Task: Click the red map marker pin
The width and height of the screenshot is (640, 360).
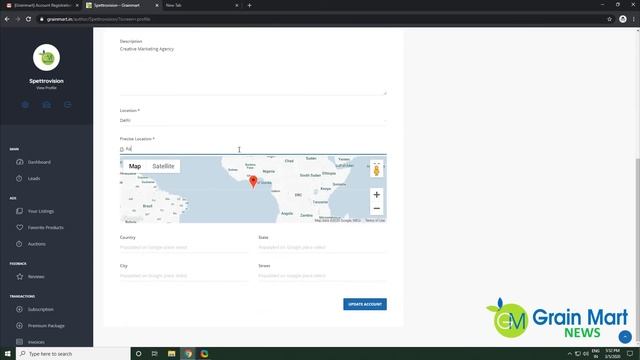Action: pyautogui.click(x=253, y=182)
